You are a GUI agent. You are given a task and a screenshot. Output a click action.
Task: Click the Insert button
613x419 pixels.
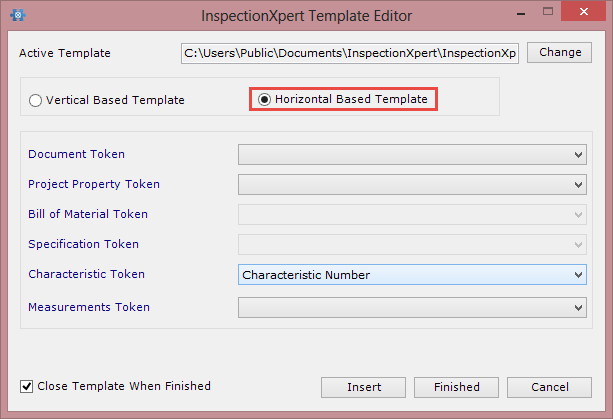(364, 387)
